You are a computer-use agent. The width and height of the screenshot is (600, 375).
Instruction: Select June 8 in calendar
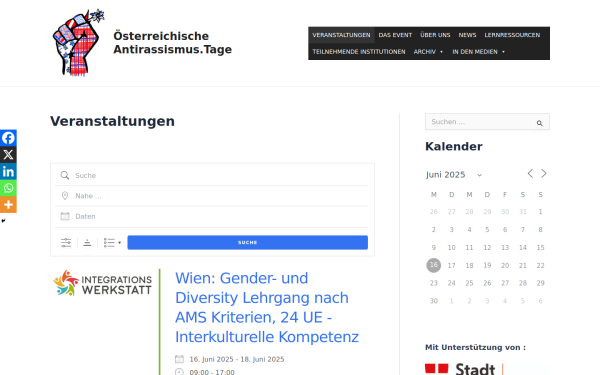click(x=540, y=230)
